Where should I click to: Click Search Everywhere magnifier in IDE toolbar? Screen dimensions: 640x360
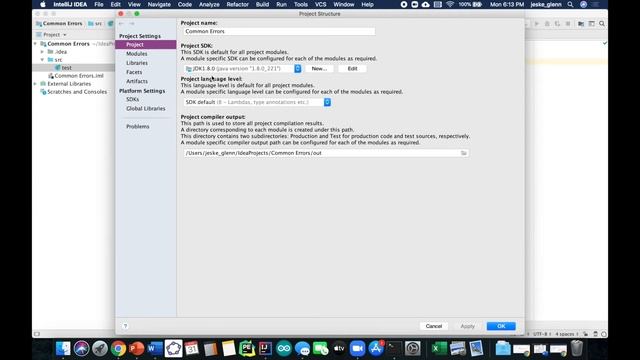click(x=602, y=24)
